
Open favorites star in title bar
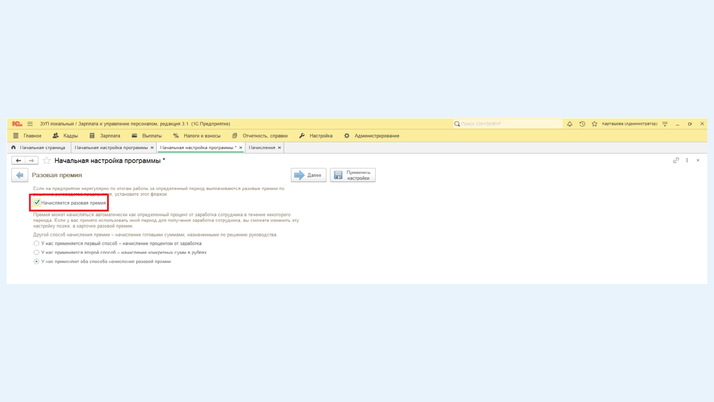[x=594, y=124]
